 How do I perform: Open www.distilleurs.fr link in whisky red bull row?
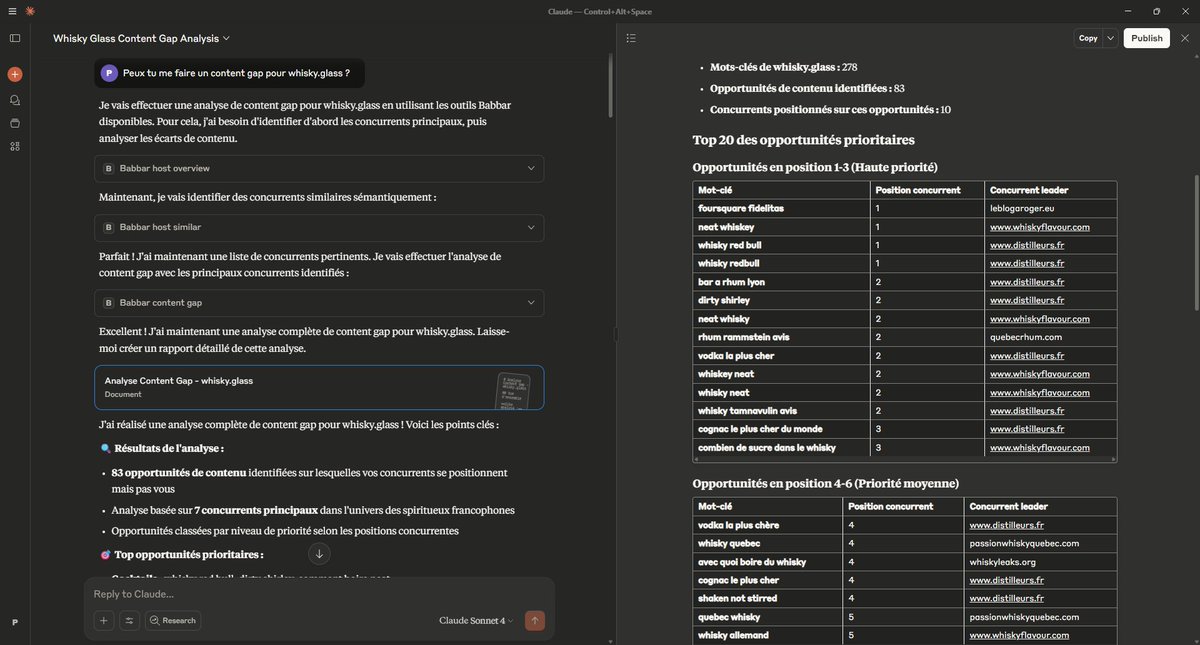[x=1027, y=245]
